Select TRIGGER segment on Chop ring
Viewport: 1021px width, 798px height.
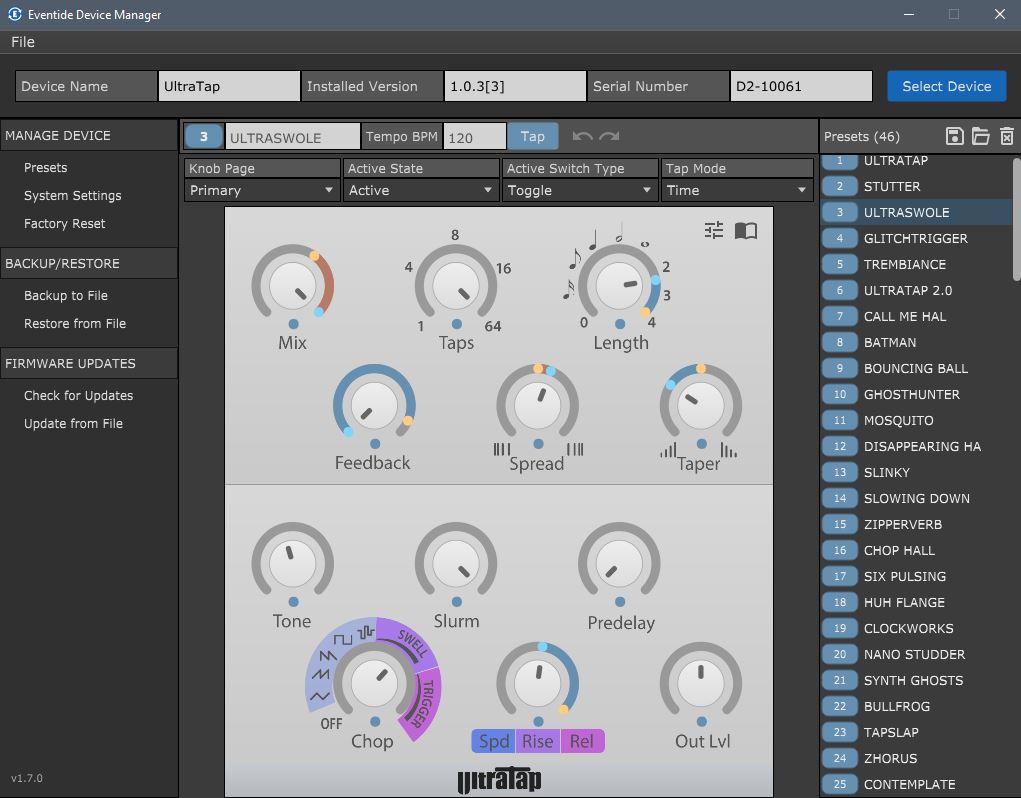pyautogui.click(x=425, y=703)
